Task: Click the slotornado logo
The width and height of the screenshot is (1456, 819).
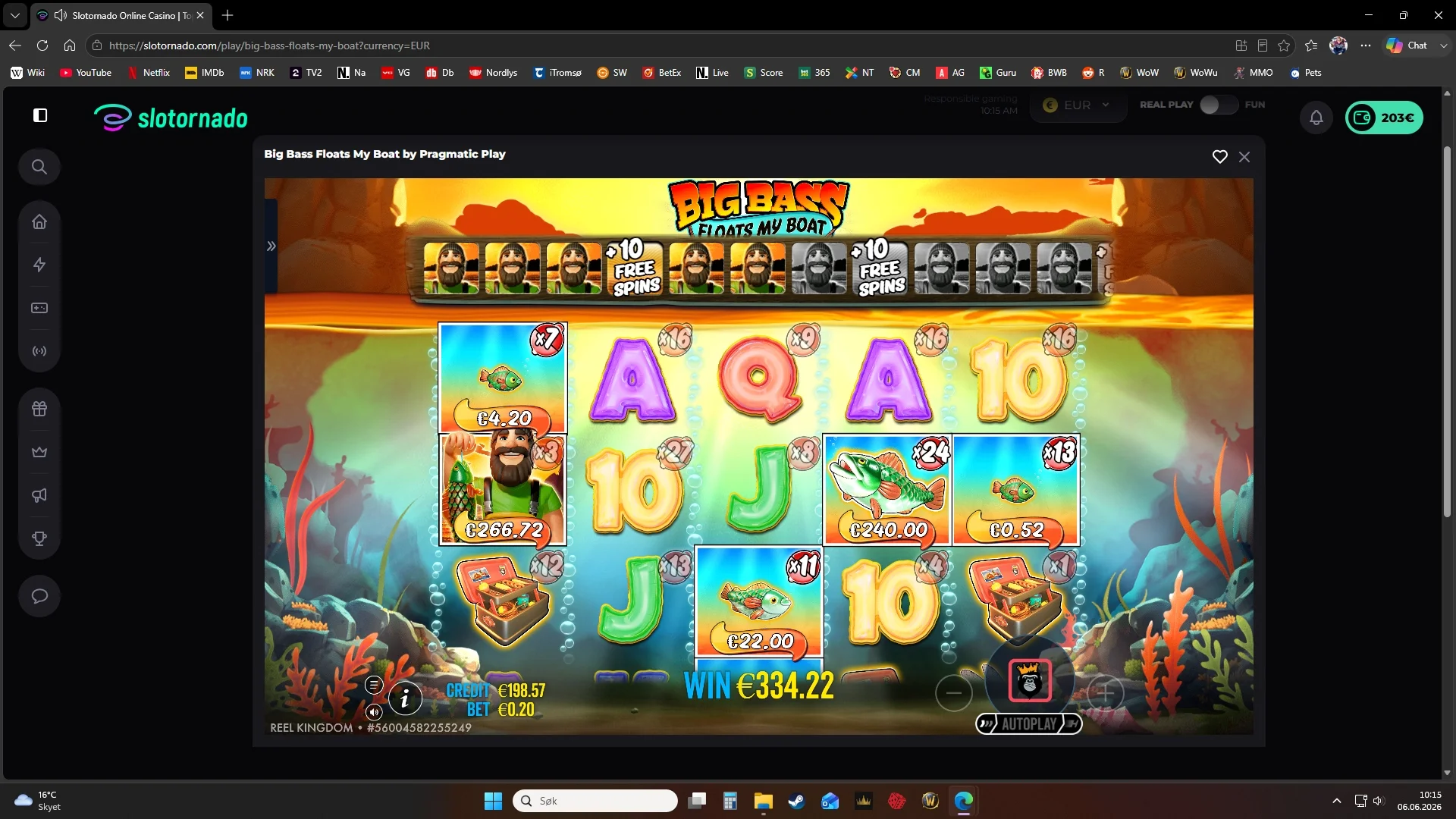Action: (171, 118)
